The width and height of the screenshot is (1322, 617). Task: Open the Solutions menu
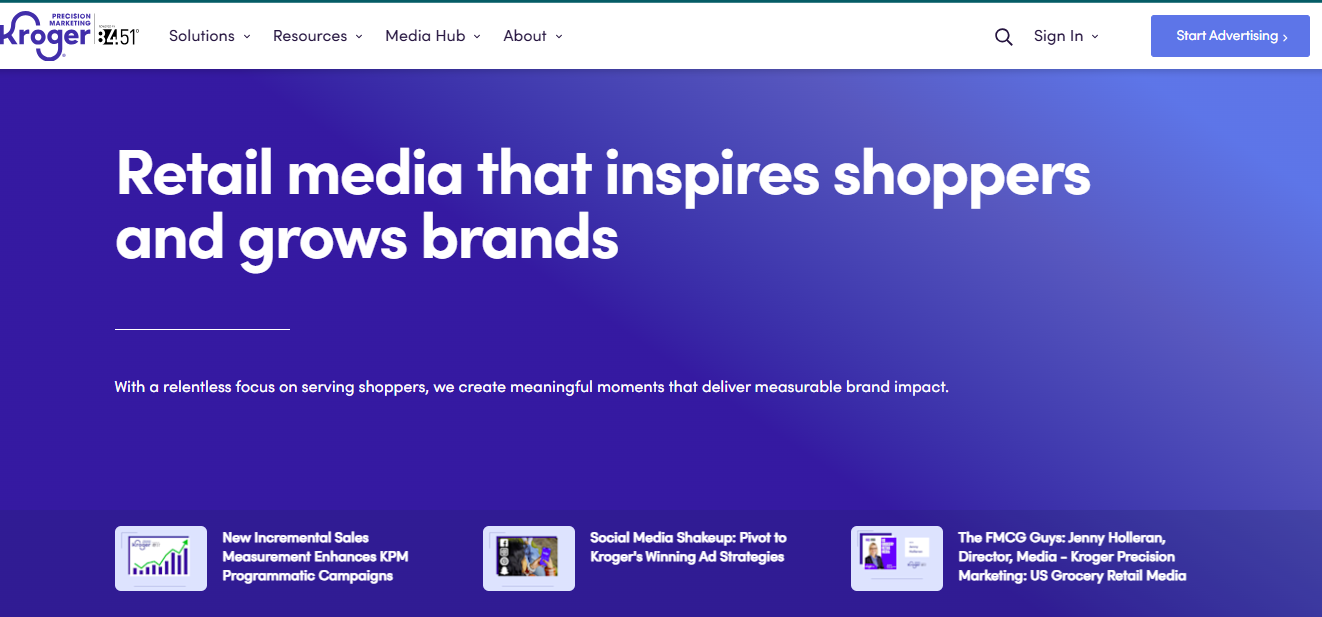[x=202, y=36]
